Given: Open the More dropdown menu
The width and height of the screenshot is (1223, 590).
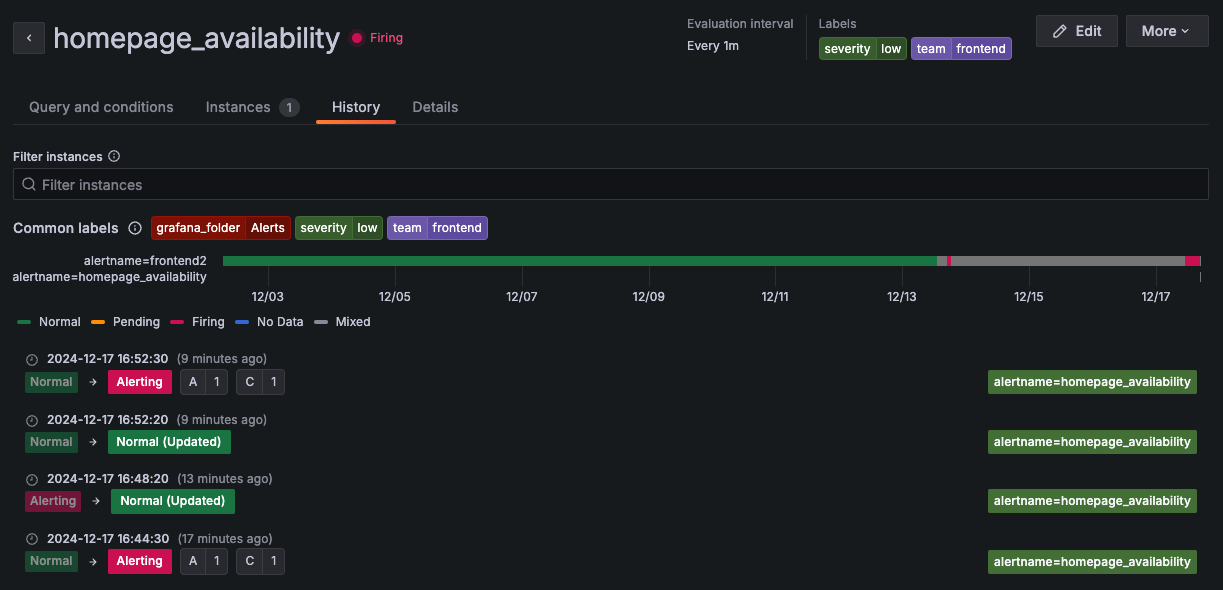Looking at the screenshot, I should pyautogui.click(x=1166, y=31).
